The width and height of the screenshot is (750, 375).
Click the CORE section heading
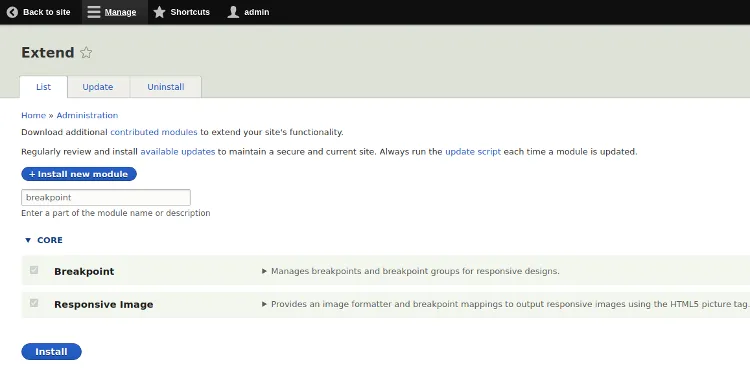click(x=50, y=240)
